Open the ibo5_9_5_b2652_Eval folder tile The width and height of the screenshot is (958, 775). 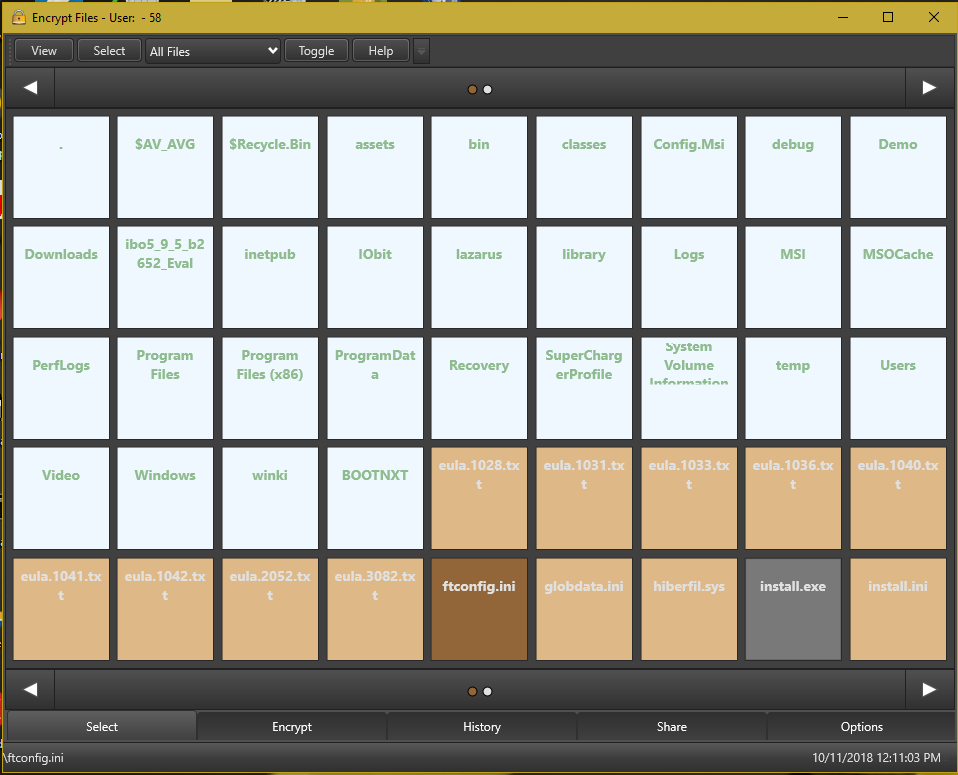(x=165, y=277)
